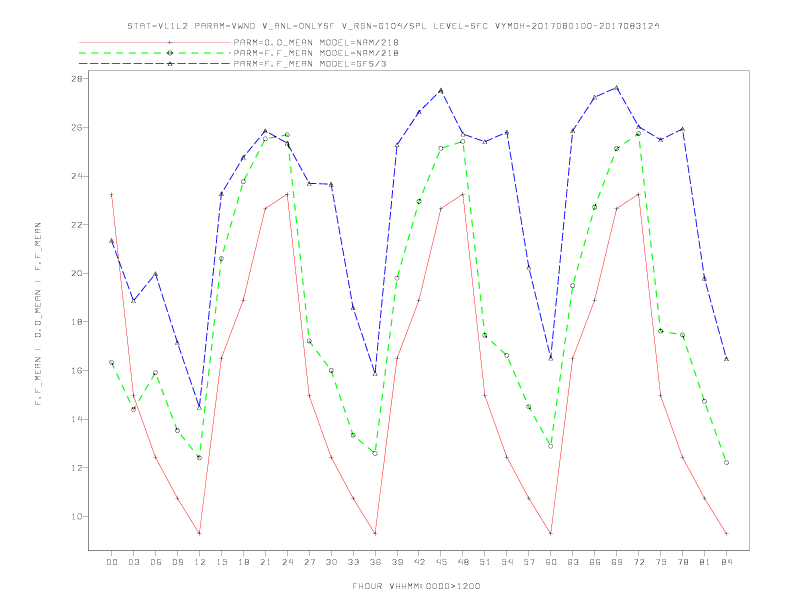Click the x-axis tick label 48
This screenshot has width=792, height=612.
463,562
